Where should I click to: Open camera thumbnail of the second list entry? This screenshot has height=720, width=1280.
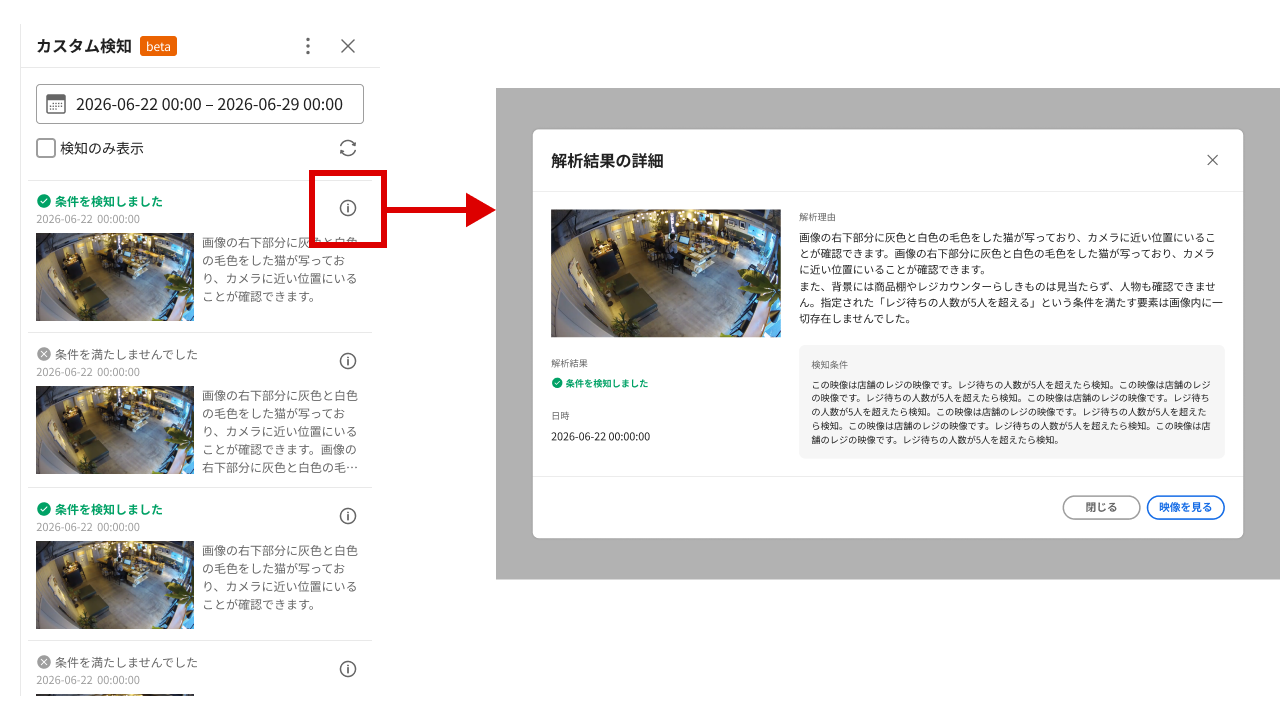[x=115, y=430]
